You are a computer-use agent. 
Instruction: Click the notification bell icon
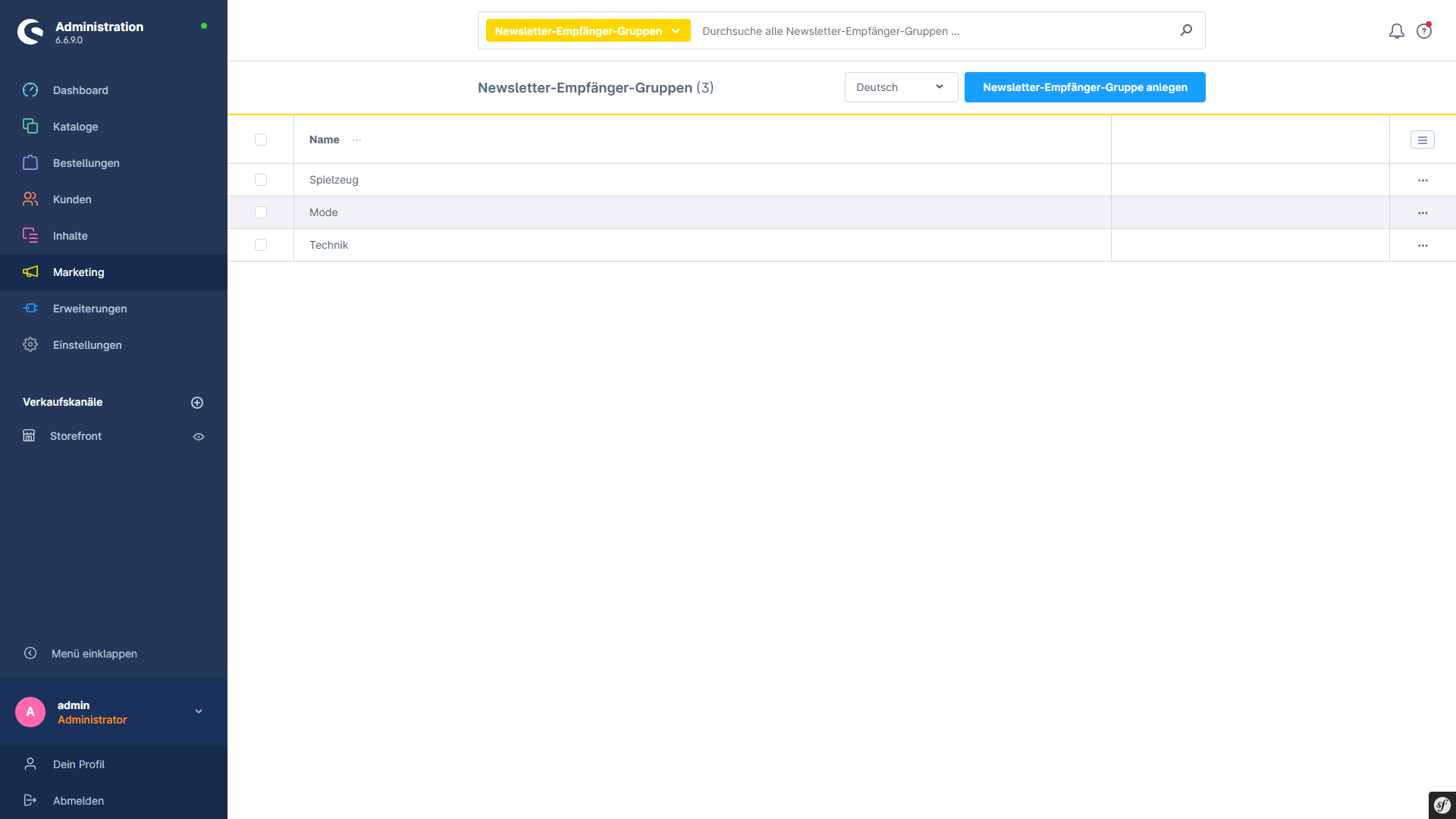pyautogui.click(x=1396, y=31)
